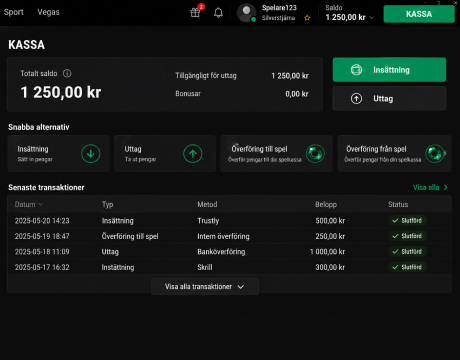Click the gold star loyalty icon
Image resolution: width=460 pixels, height=360 pixels.
(x=307, y=18)
